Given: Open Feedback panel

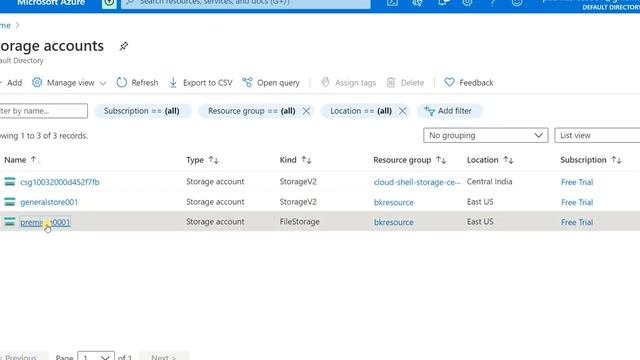Looking at the screenshot, I should [469, 83].
